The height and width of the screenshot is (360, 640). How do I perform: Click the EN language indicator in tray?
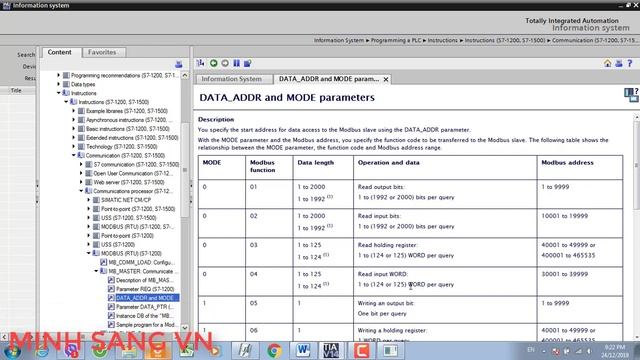pos(531,350)
